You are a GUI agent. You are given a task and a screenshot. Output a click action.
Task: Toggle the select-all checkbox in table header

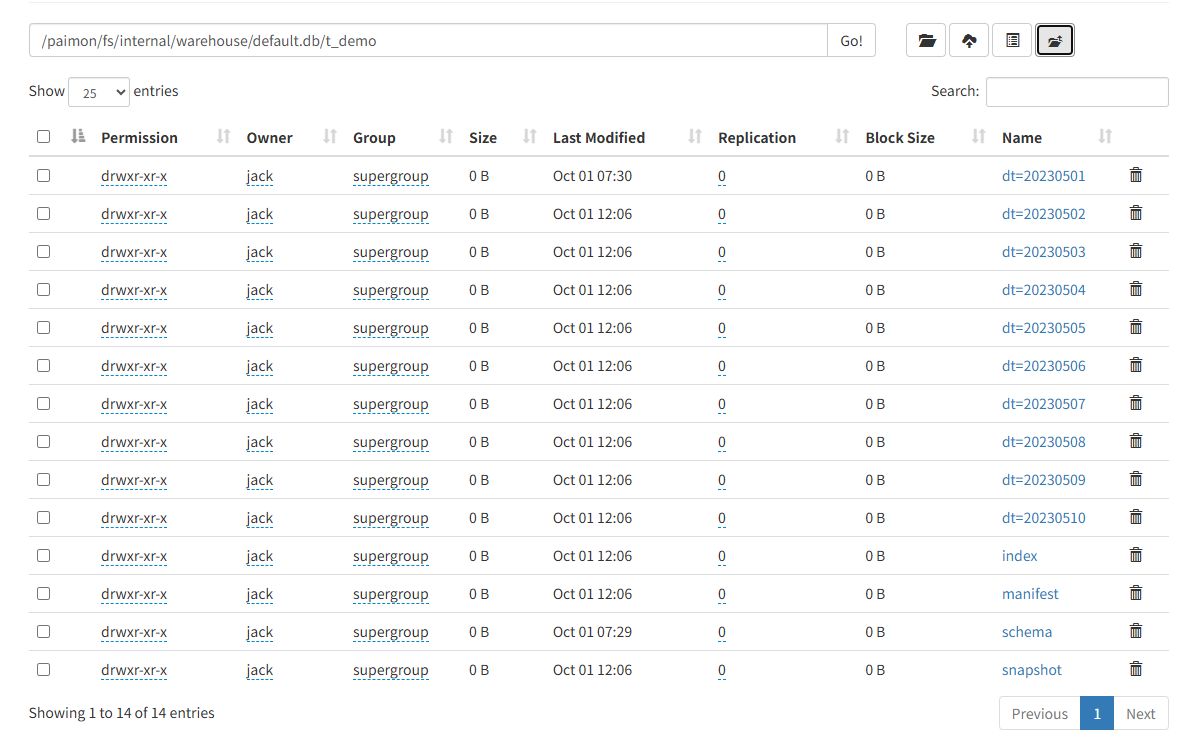tap(43, 137)
